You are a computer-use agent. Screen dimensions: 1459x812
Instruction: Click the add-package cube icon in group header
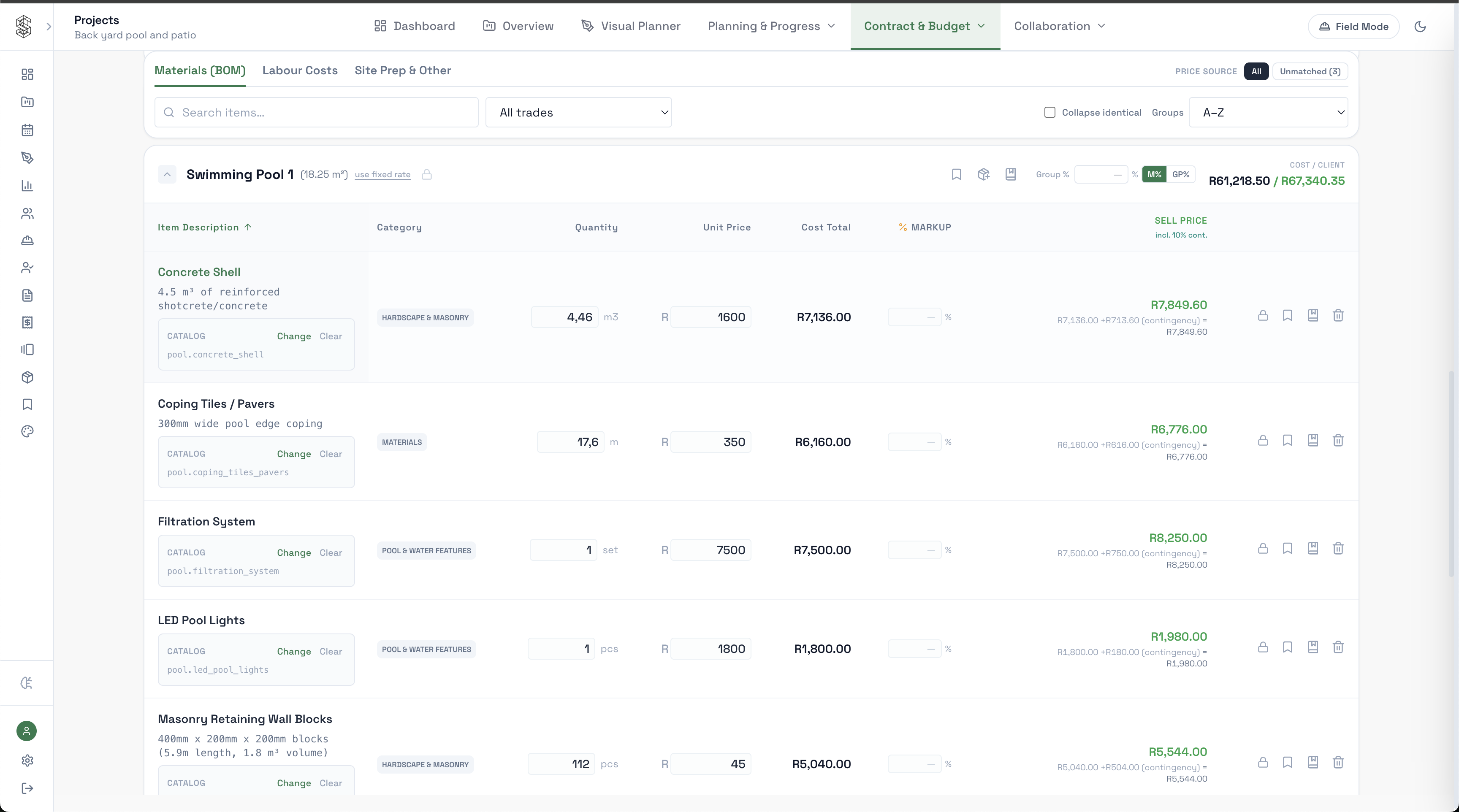(983, 174)
